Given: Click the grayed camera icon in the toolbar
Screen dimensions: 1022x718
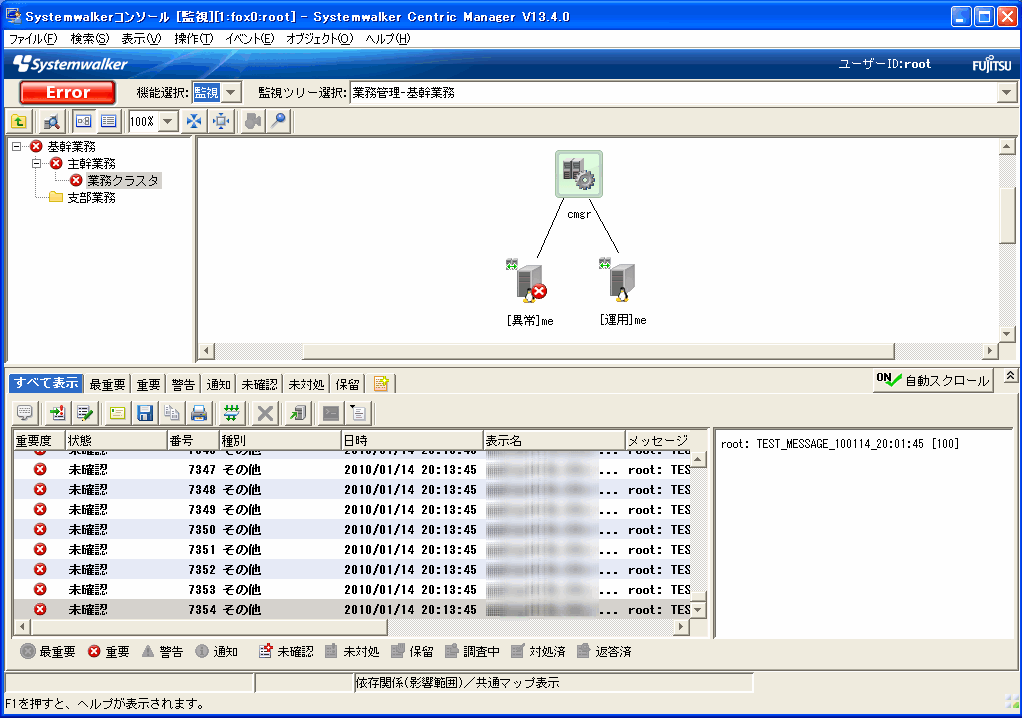Looking at the screenshot, I should tap(253, 121).
